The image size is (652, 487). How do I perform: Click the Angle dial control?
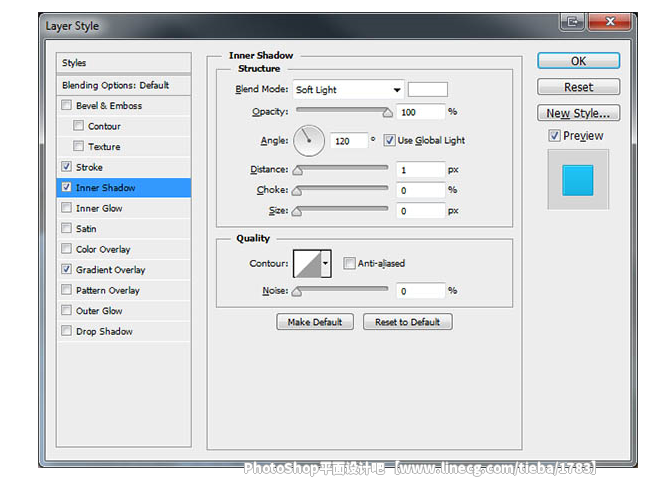click(x=309, y=141)
